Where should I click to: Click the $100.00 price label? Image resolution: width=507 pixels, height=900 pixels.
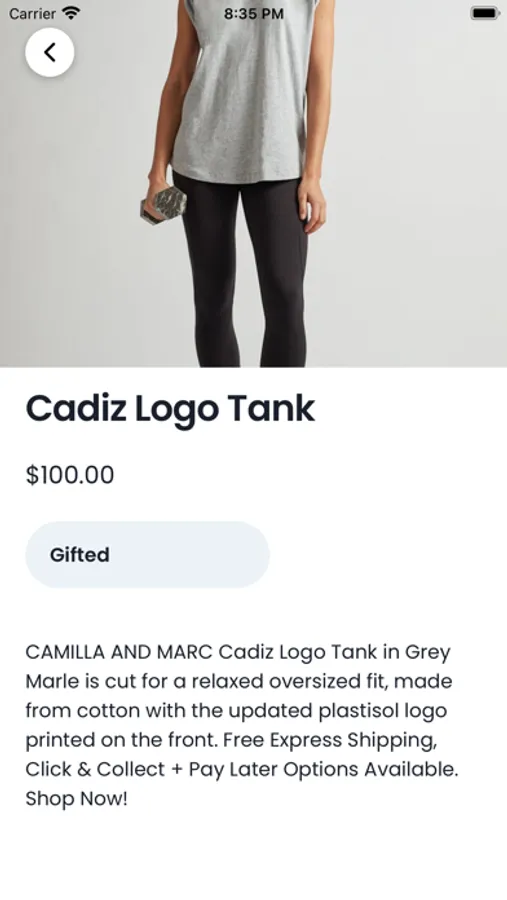[x=70, y=475]
